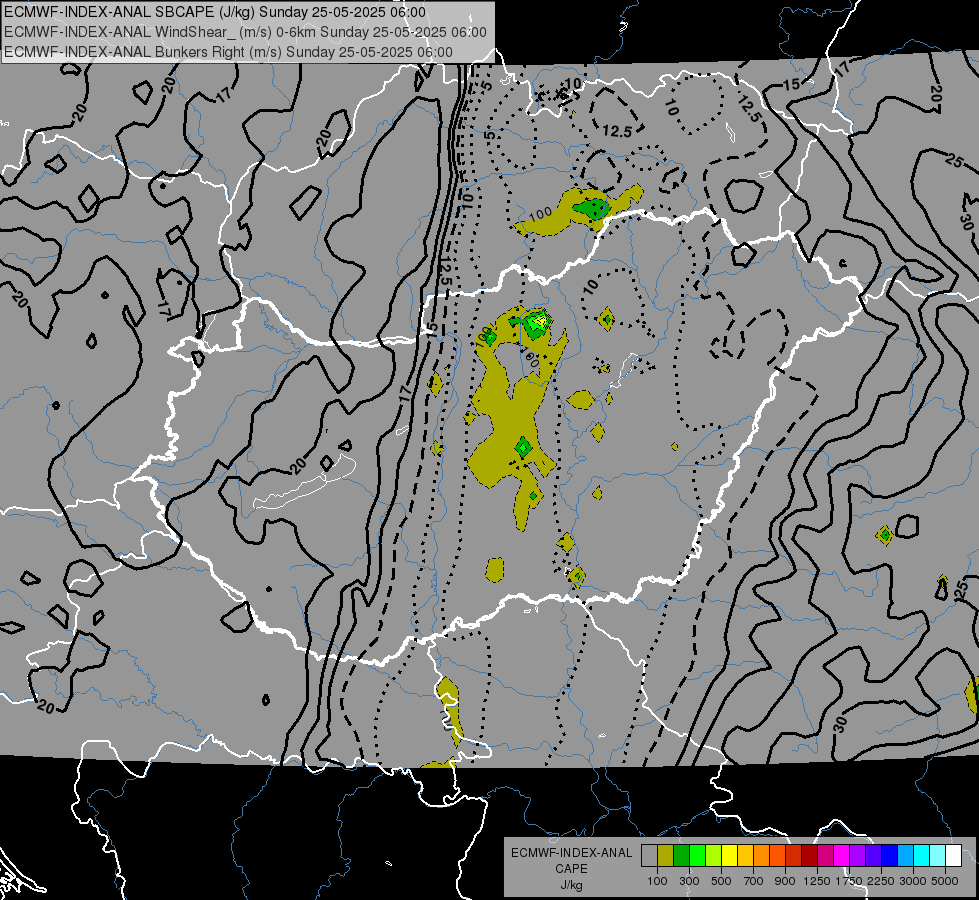Click the Bunkers Right title line
Image resolution: width=979 pixels, height=900 pixels.
point(228,52)
